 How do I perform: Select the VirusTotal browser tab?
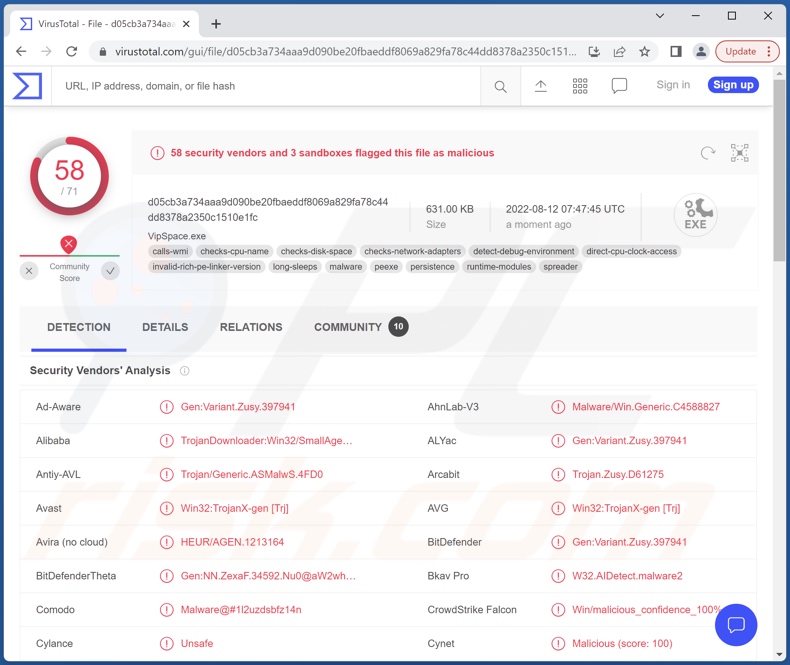pyautogui.click(x=104, y=24)
